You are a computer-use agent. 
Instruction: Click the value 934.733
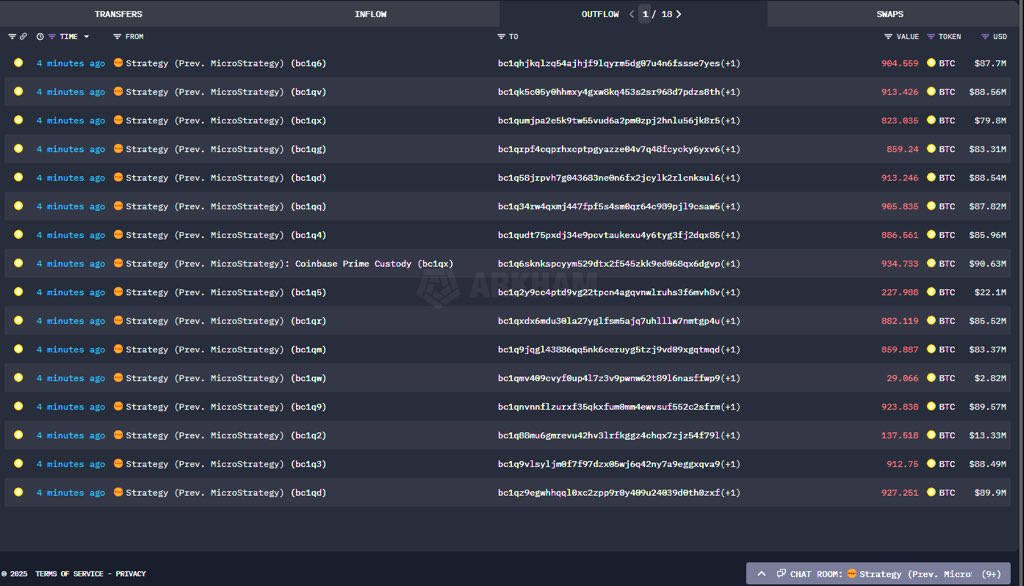click(x=899, y=264)
